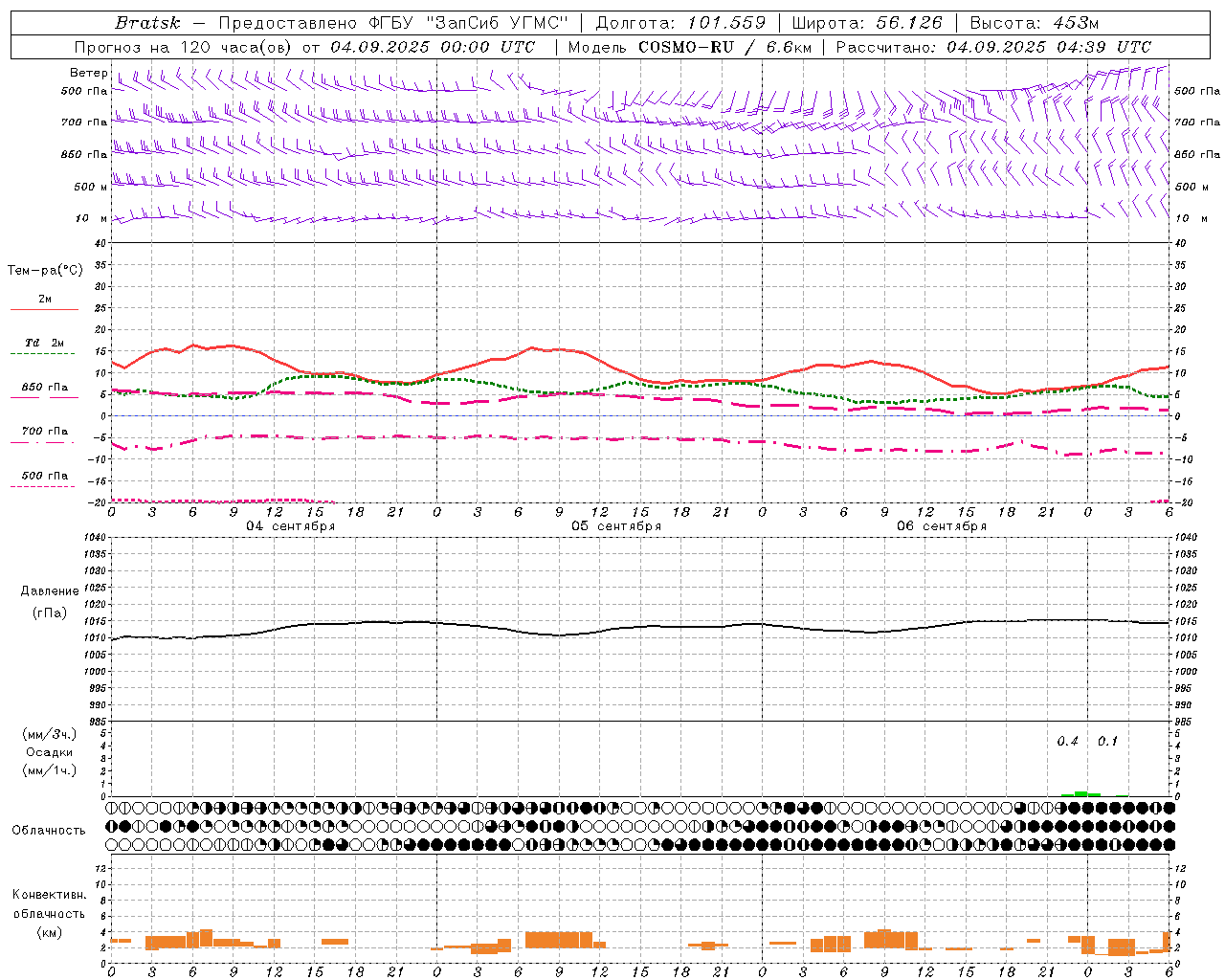Click the station name "Bratsk" in the header
The image size is (1225, 980).
click(146, 23)
